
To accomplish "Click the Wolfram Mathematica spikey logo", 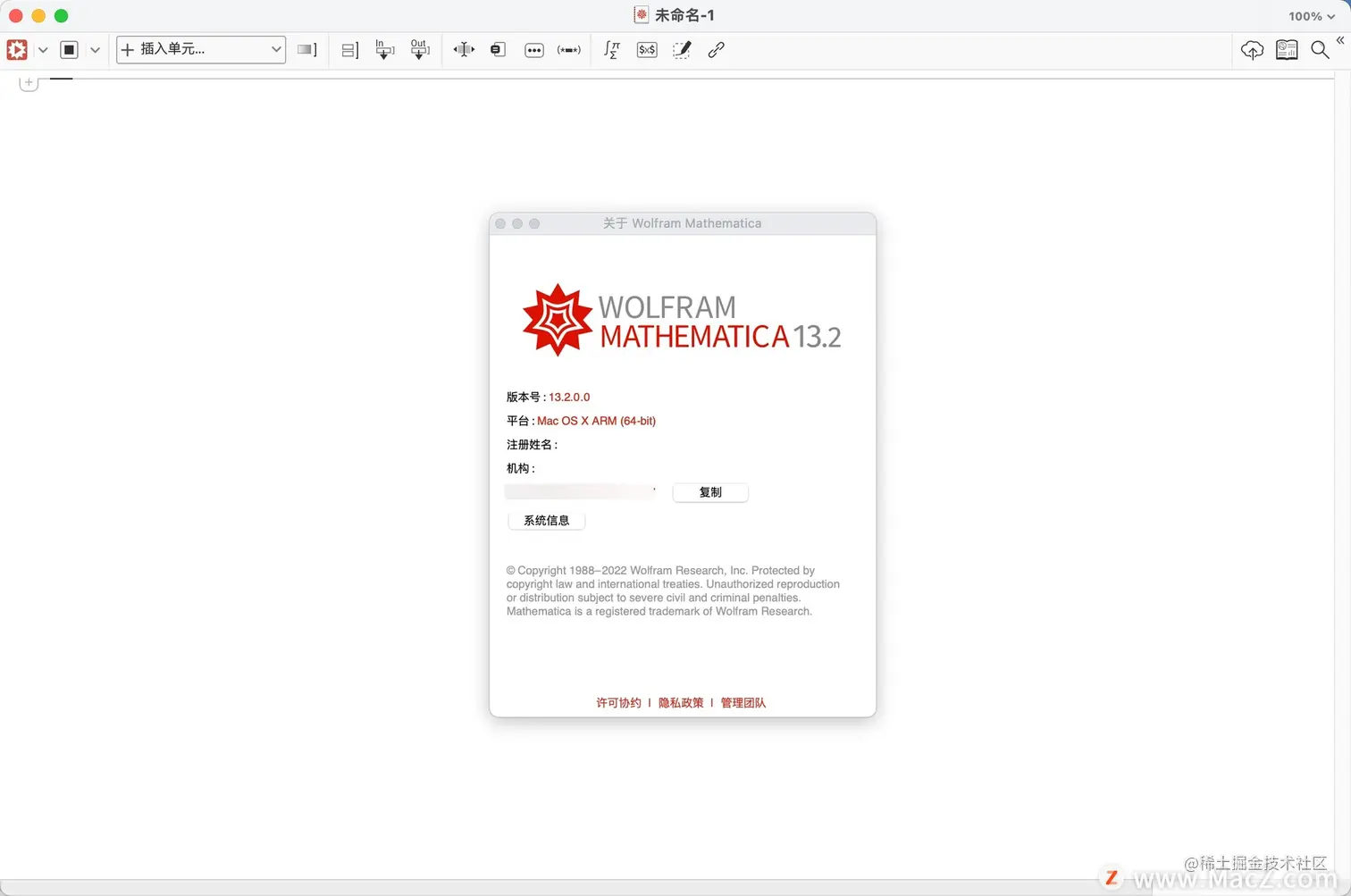I will pos(558,320).
